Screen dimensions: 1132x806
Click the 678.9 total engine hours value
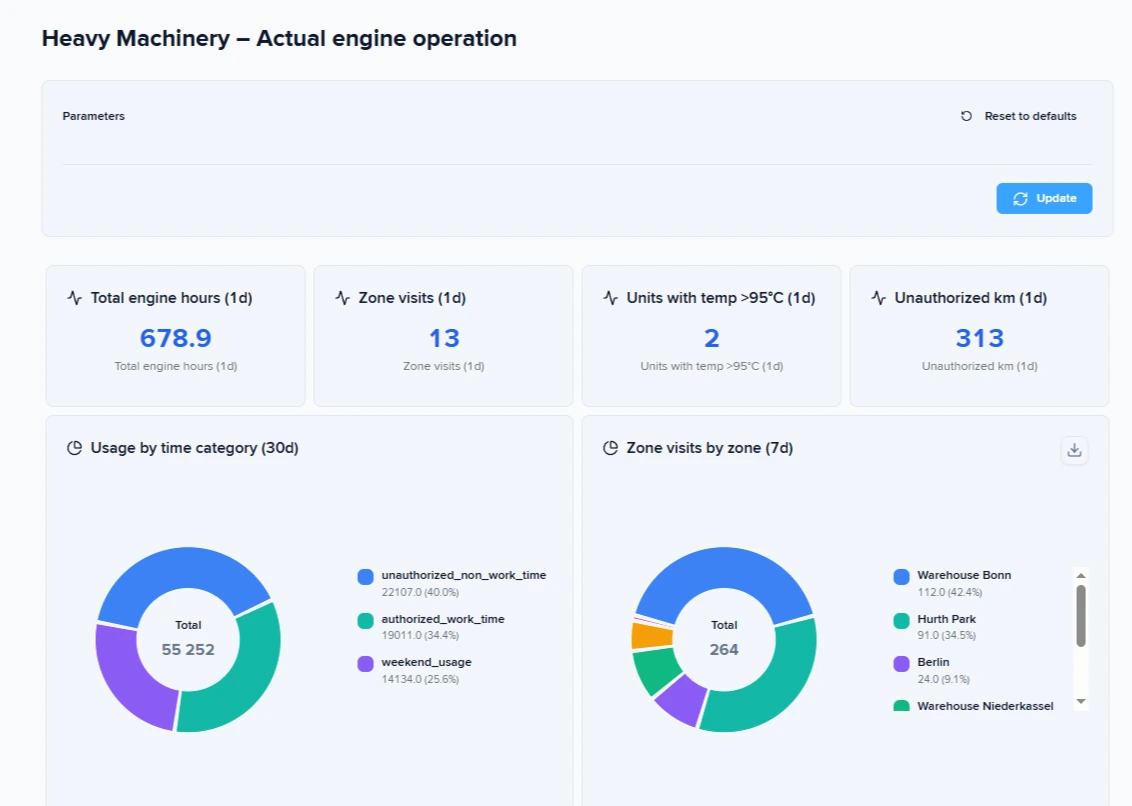coord(175,338)
